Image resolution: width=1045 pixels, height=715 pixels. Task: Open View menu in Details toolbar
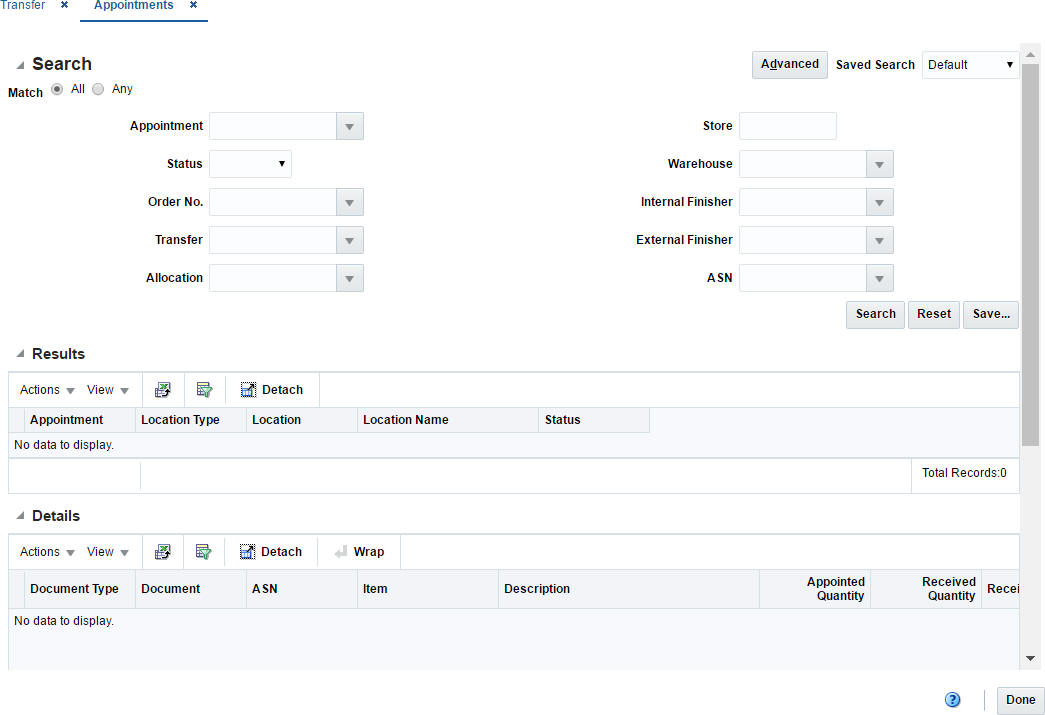[x=107, y=552]
